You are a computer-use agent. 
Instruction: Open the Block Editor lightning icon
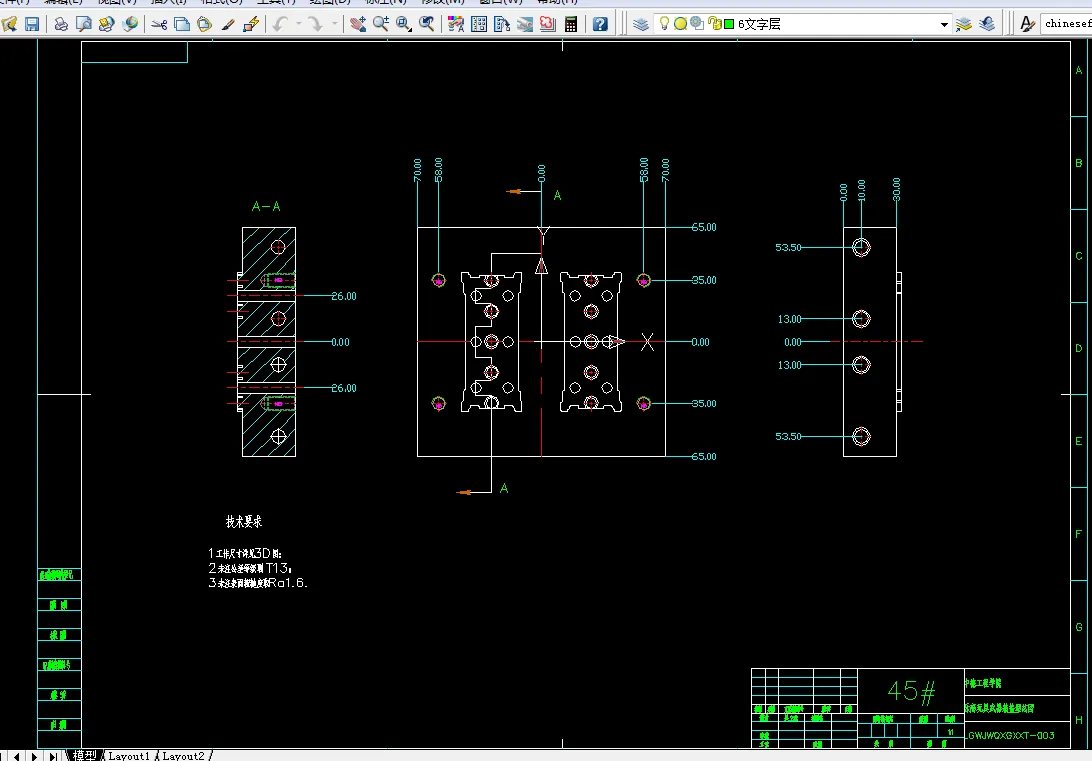coord(251,24)
